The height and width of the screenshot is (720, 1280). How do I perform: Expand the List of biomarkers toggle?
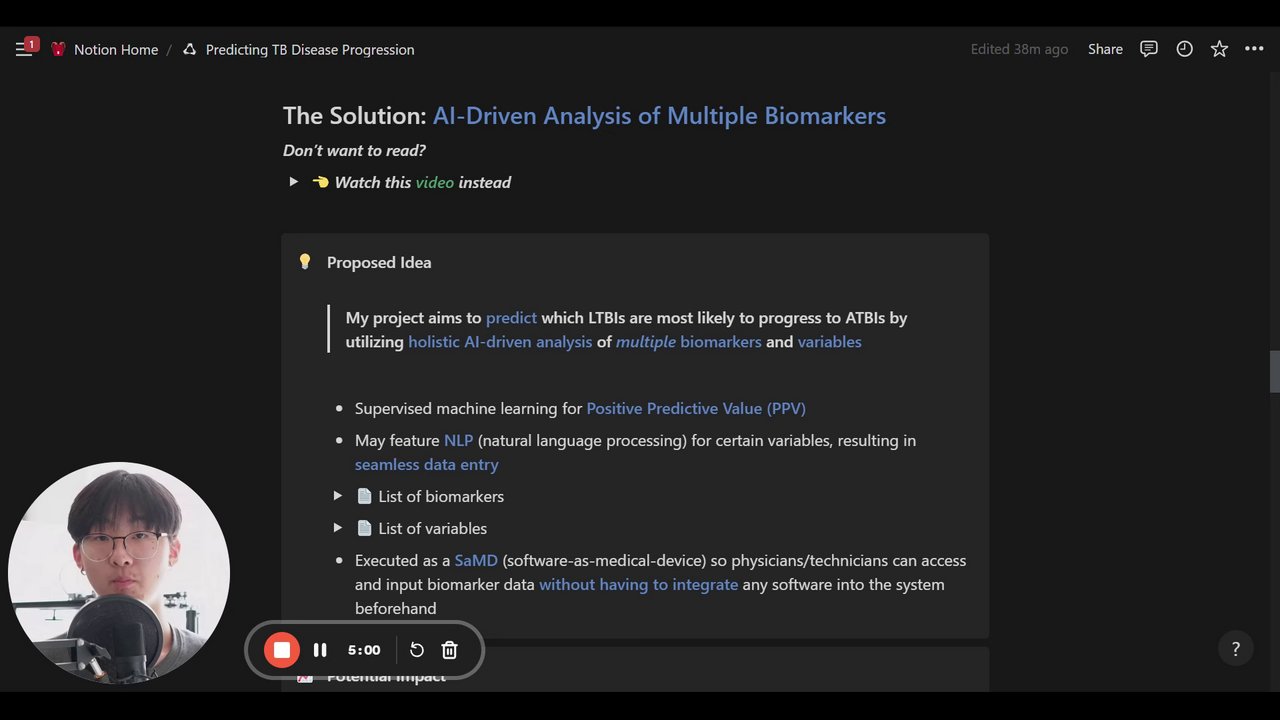point(337,496)
